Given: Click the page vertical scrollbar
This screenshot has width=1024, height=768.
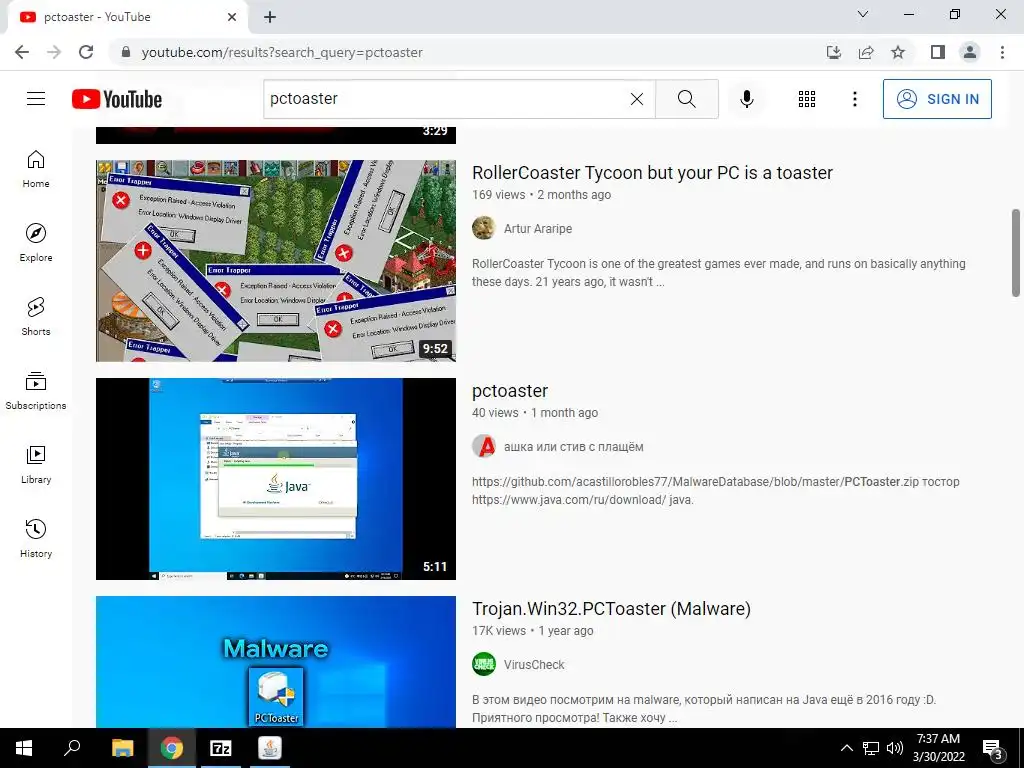Looking at the screenshot, I should 1016,252.
